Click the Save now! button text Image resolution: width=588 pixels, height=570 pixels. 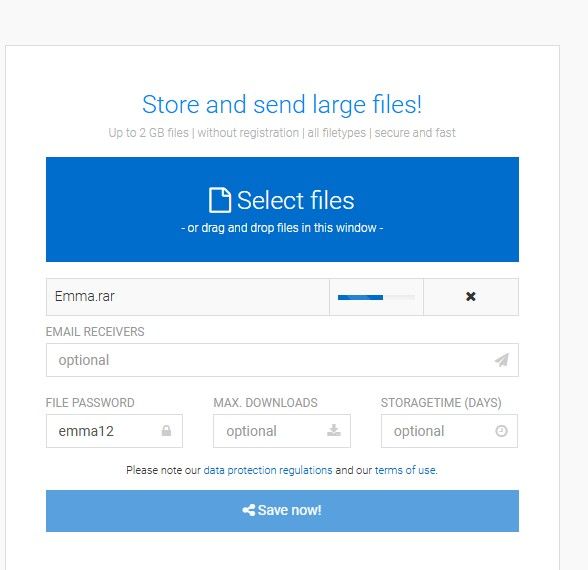pyautogui.click(x=290, y=510)
